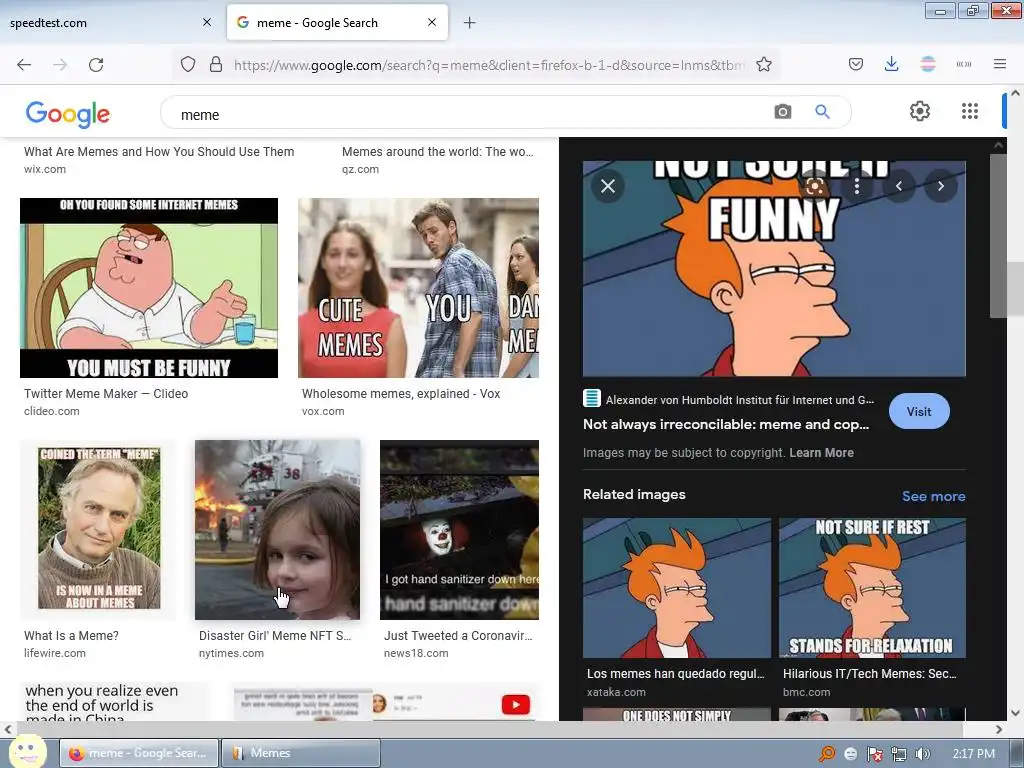Bookmark this page with the star
The width and height of the screenshot is (1024, 768).
coord(764,65)
